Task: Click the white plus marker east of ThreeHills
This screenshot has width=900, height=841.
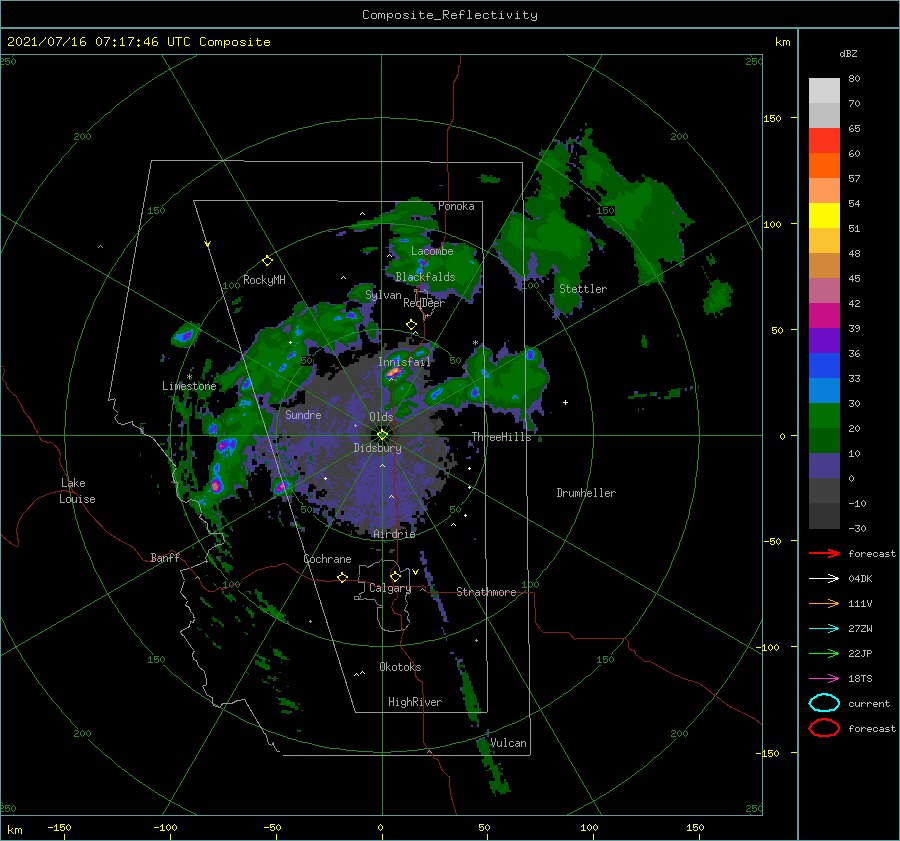Action: [565, 402]
